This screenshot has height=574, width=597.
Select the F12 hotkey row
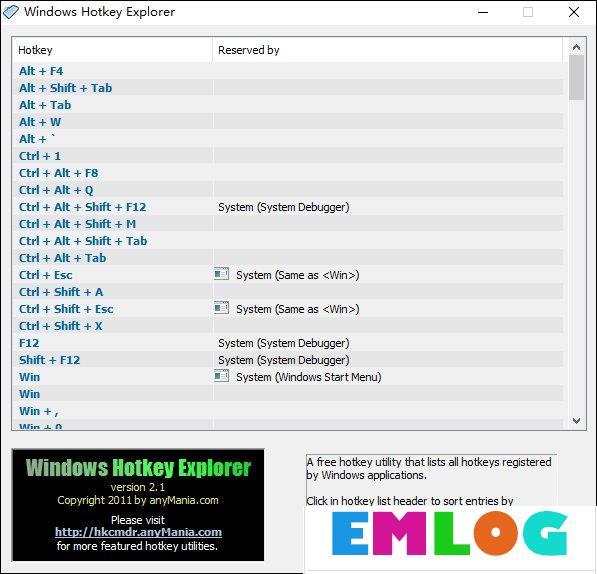[x=288, y=343]
